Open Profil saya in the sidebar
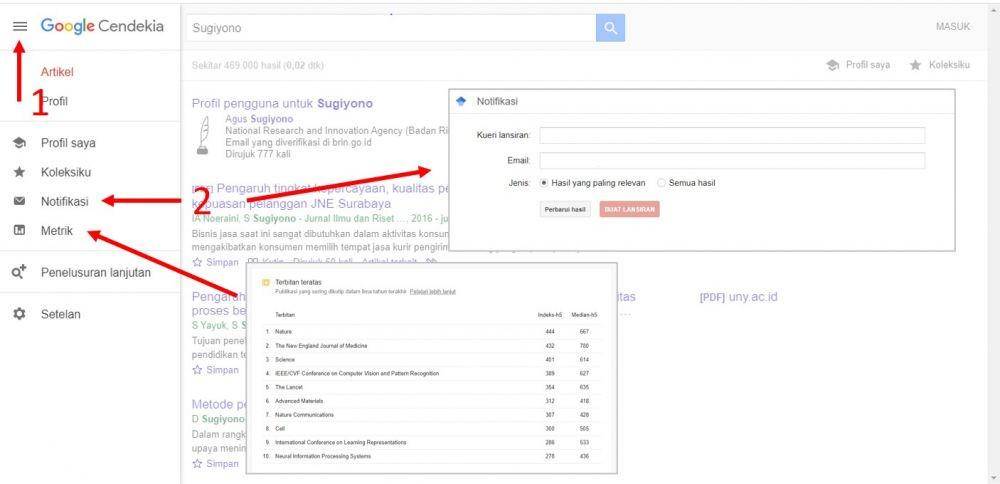 point(68,143)
